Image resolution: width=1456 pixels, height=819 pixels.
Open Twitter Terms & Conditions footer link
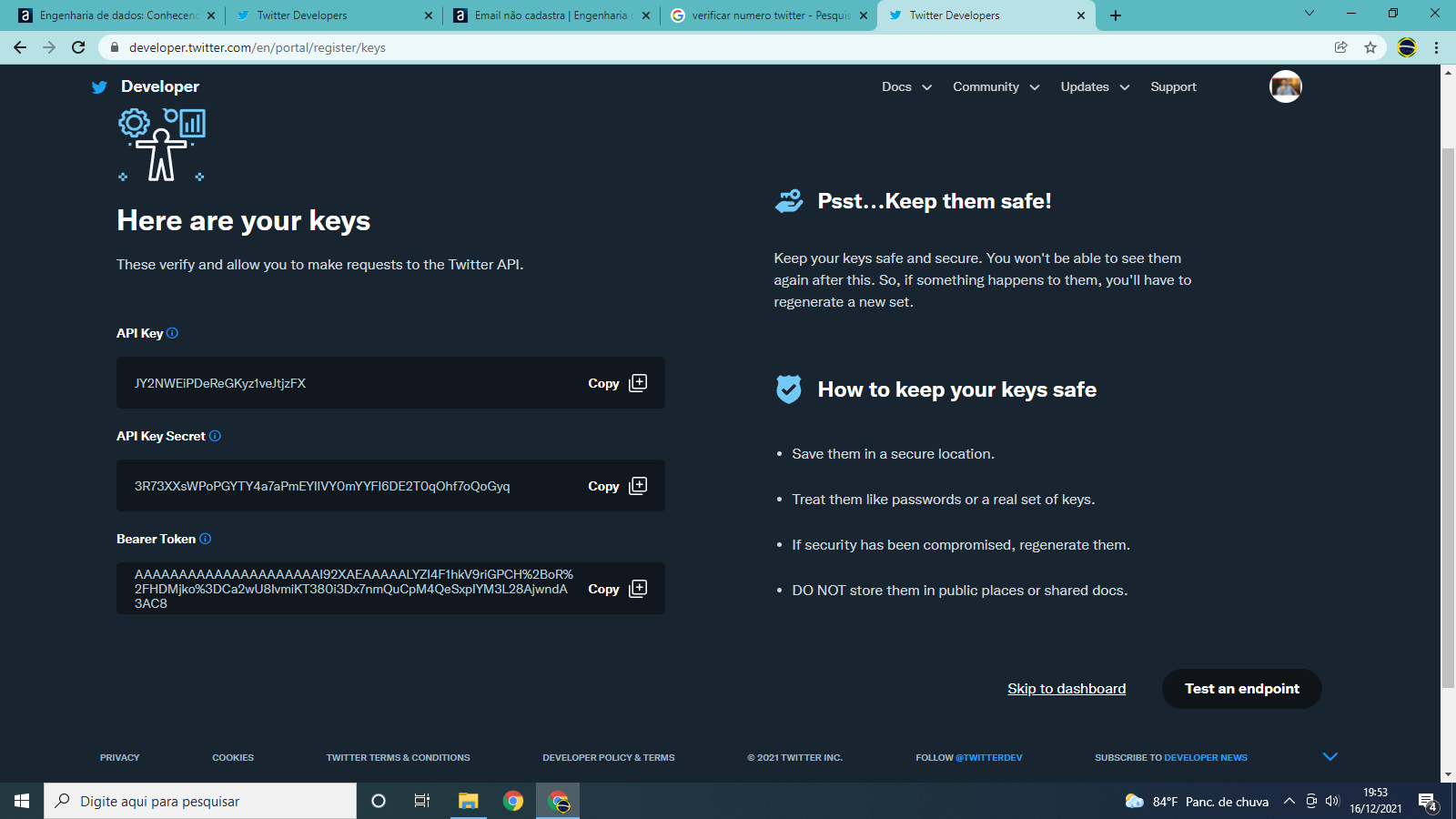[x=399, y=757]
